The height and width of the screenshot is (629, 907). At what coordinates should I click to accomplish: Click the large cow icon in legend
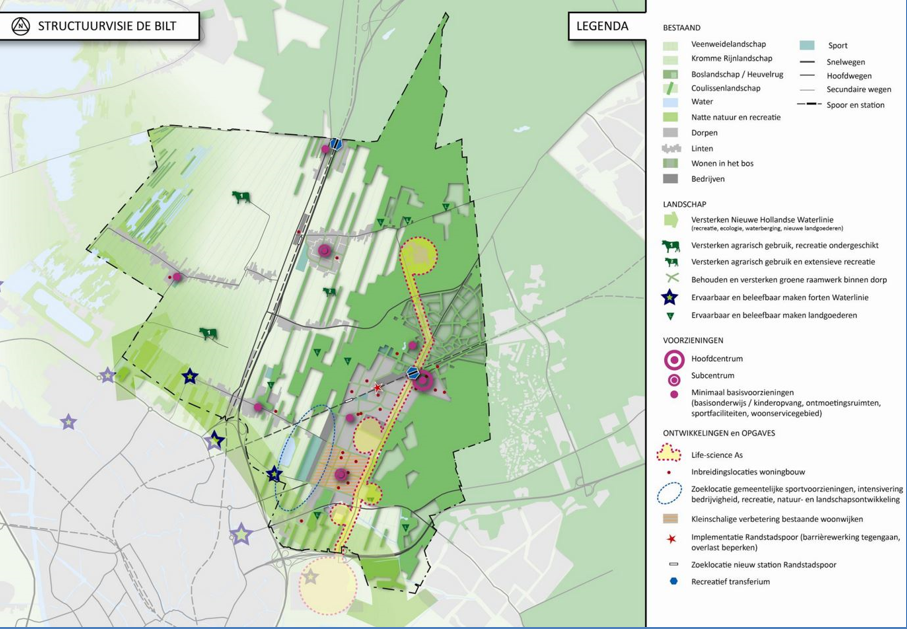[671, 246]
